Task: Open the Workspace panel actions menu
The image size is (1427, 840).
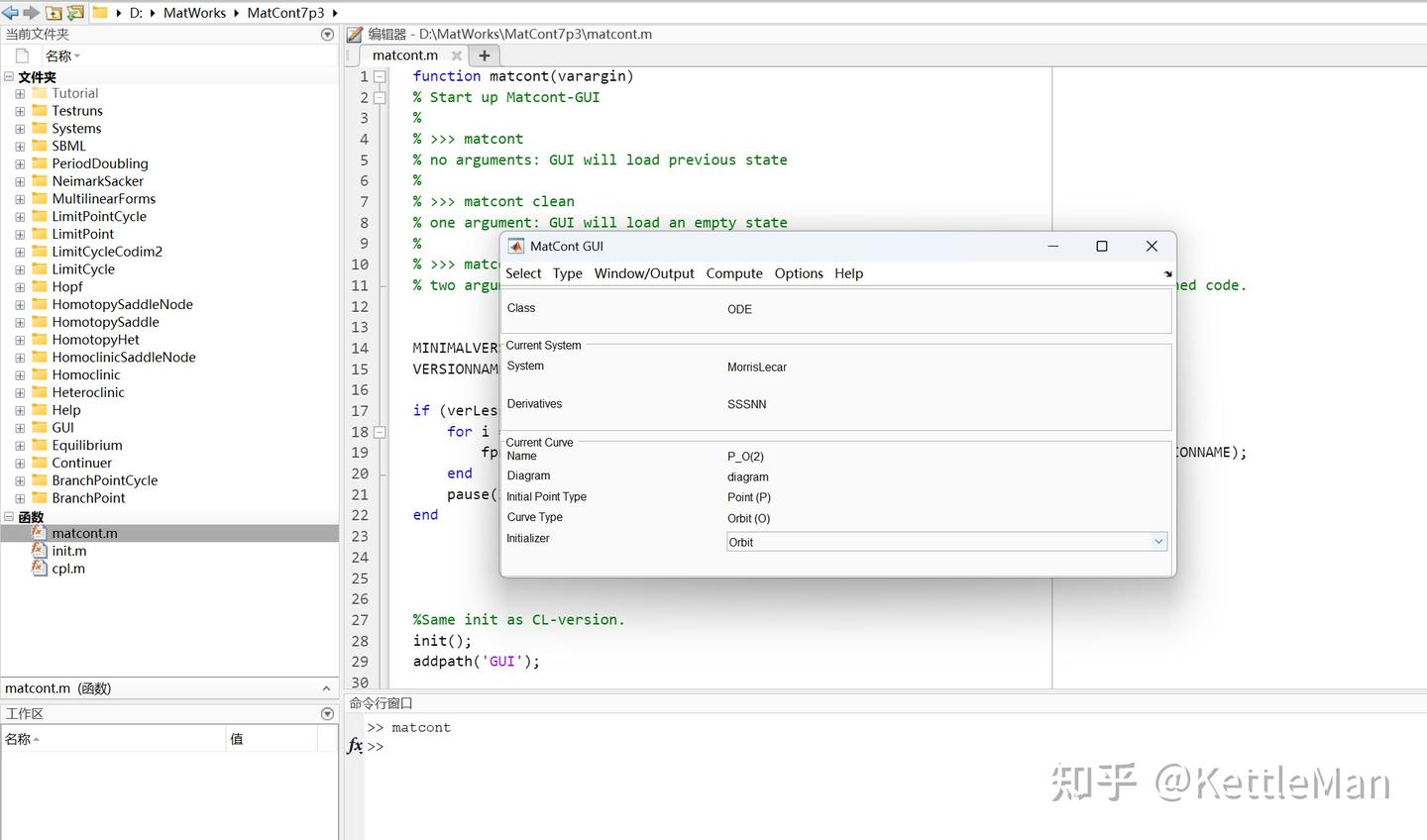Action: [x=328, y=714]
